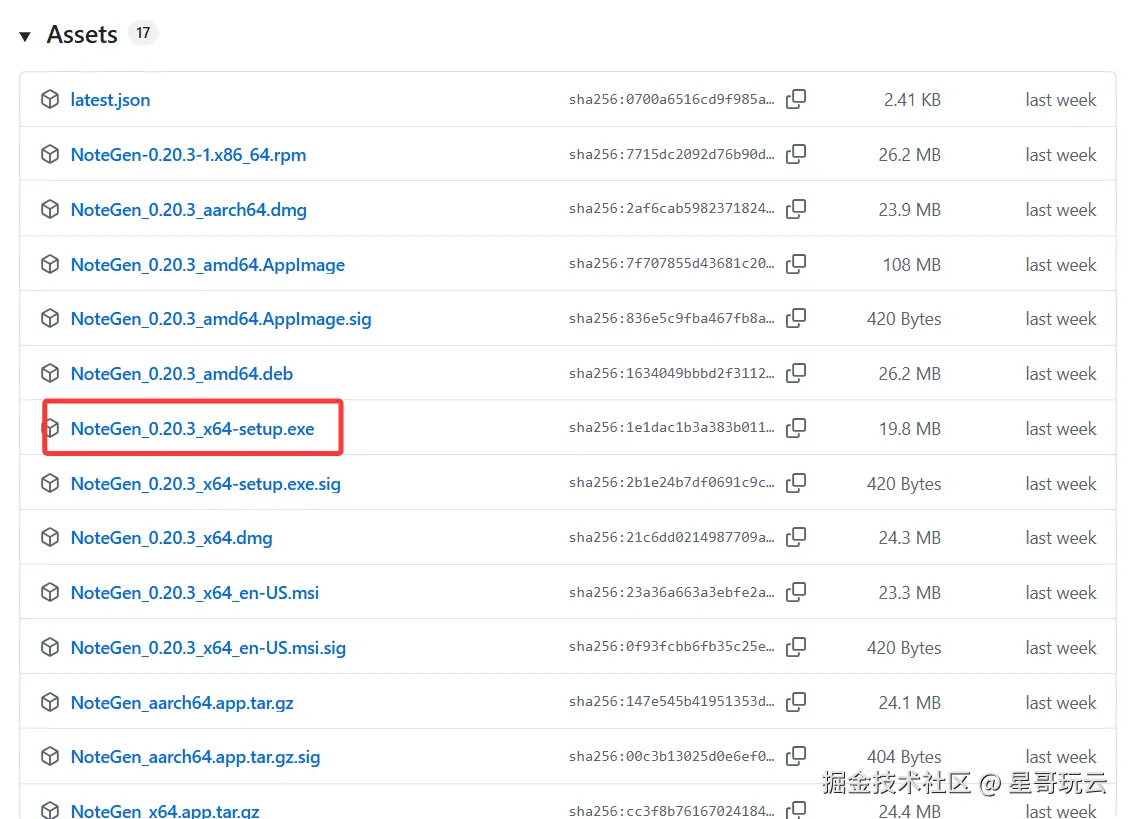Viewport: 1130px width, 819px height.
Task: Select hash text sha256:2b1e24b7df0691c9c…
Action: coord(672,482)
